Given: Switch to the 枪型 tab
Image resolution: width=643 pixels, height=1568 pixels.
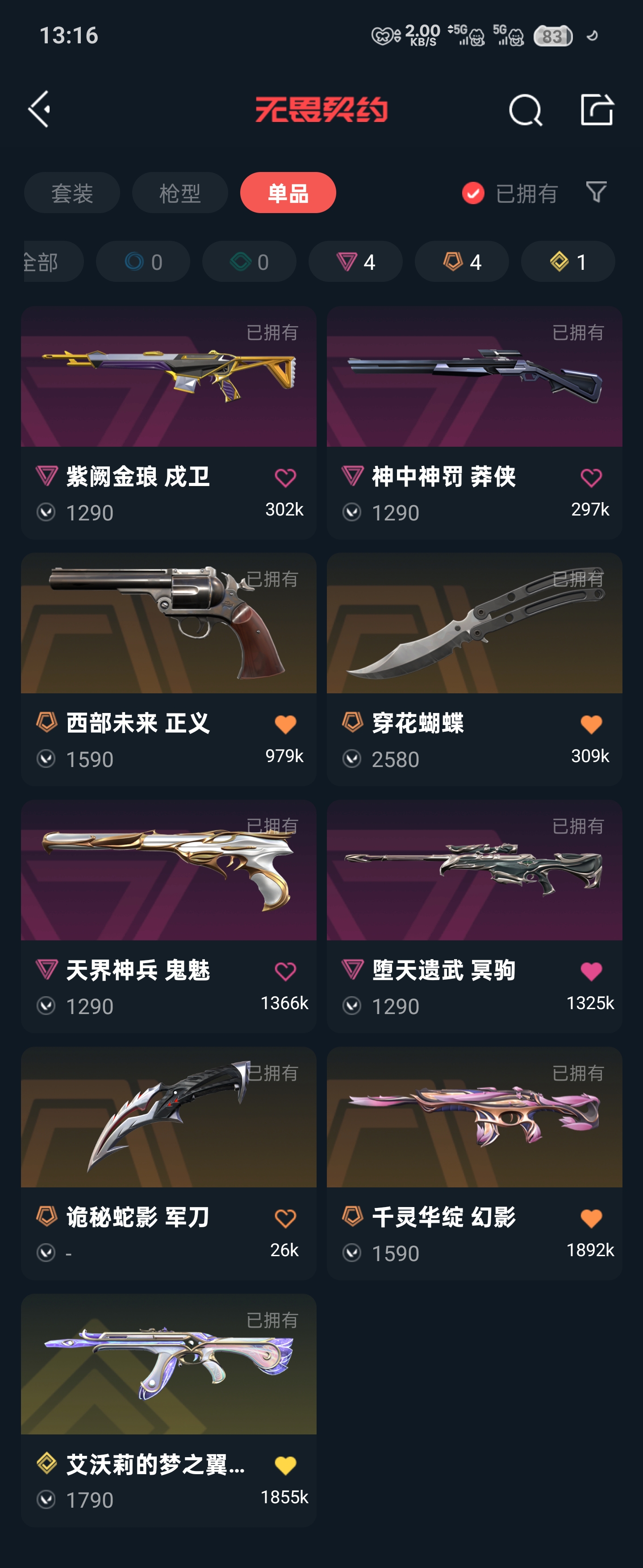Looking at the screenshot, I should click(180, 193).
